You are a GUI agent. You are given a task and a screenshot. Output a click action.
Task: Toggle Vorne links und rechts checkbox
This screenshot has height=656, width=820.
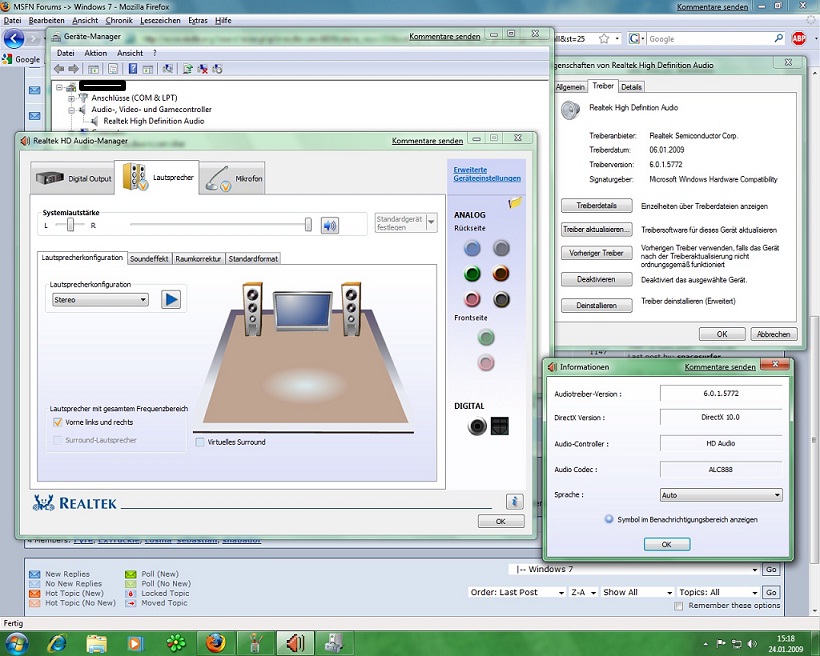pos(58,422)
